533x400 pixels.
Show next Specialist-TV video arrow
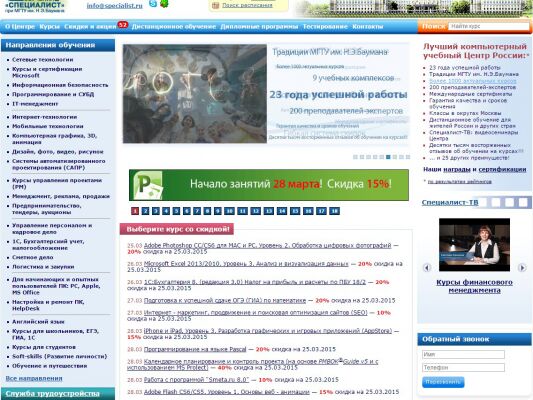(x=522, y=267)
